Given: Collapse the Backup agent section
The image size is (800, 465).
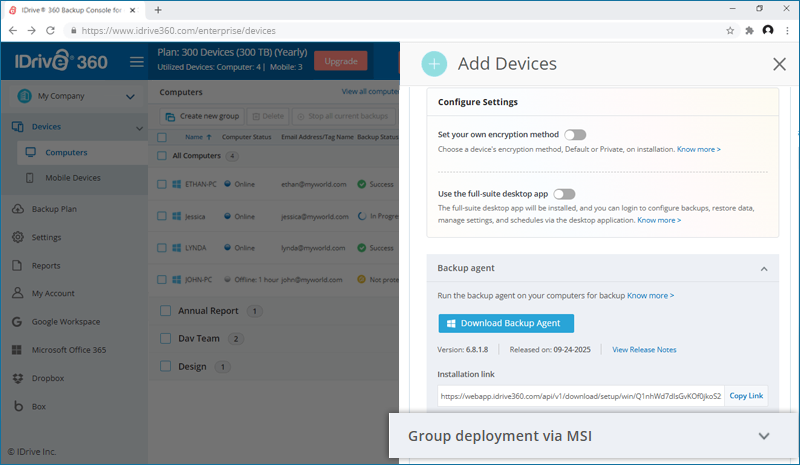Looking at the screenshot, I should click(764, 269).
